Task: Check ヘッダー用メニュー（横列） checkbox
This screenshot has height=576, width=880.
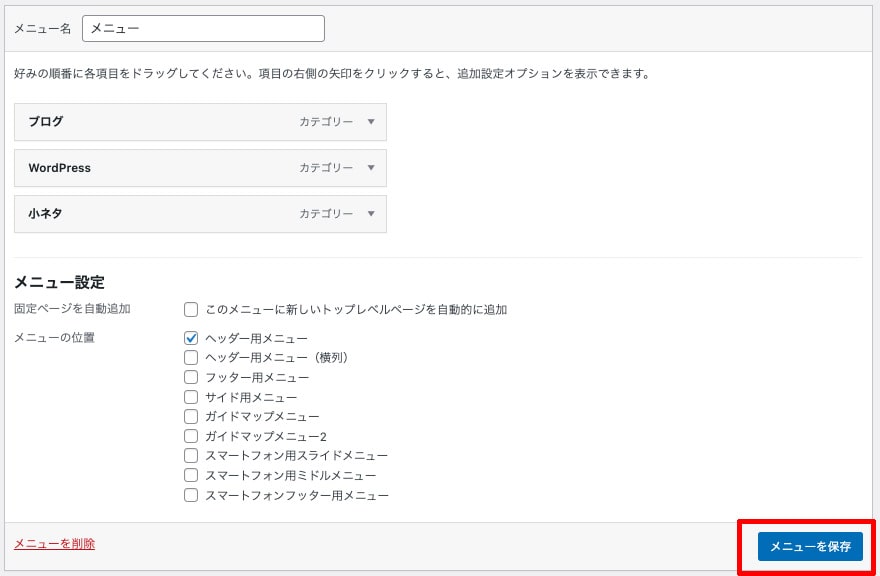Action: pyautogui.click(x=191, y=357)
